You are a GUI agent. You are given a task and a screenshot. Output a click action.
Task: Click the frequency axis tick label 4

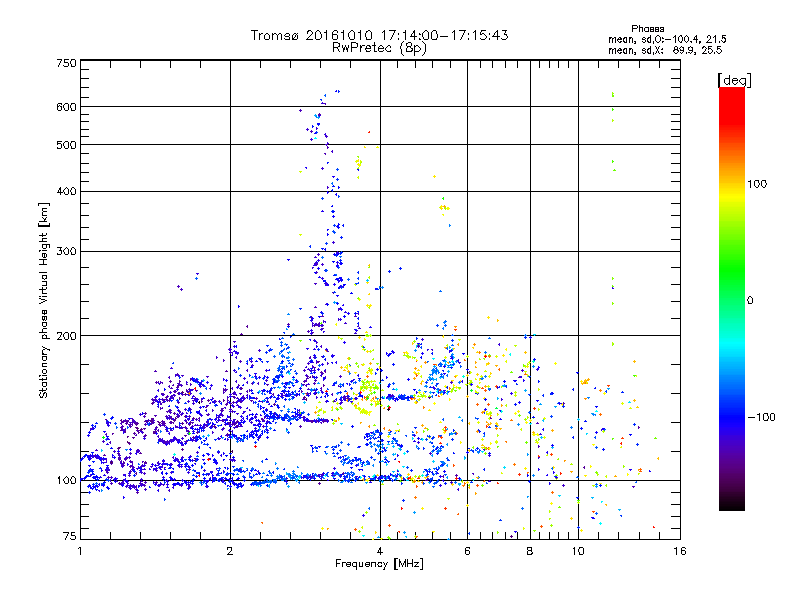point(380,552)
